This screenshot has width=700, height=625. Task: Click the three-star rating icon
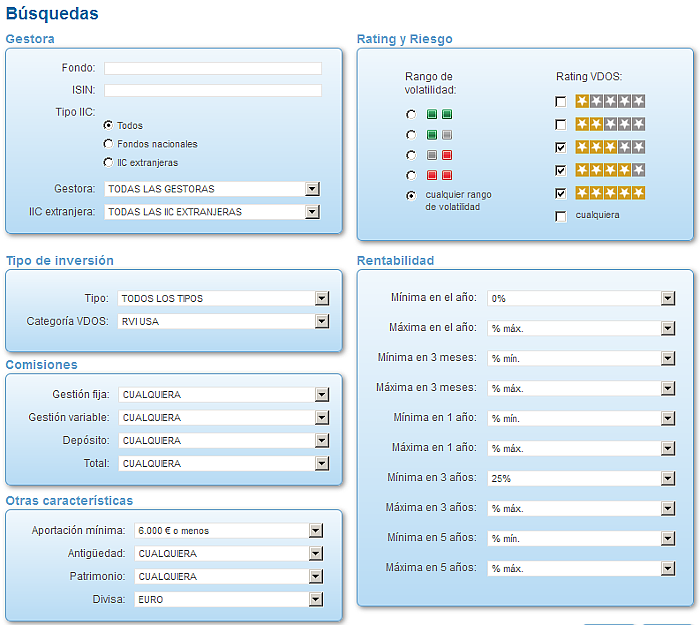pyautogui.click(x=610, y=147)
